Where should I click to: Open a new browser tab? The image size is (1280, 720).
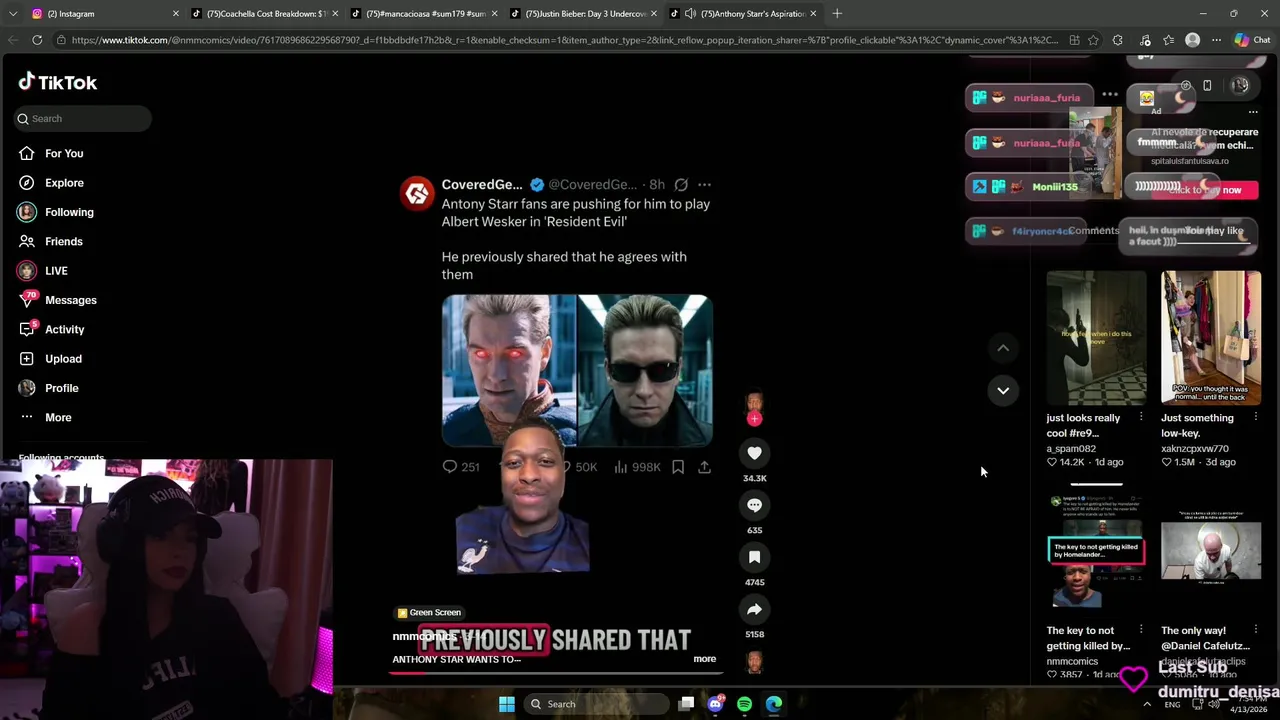[x=837, y=14]
